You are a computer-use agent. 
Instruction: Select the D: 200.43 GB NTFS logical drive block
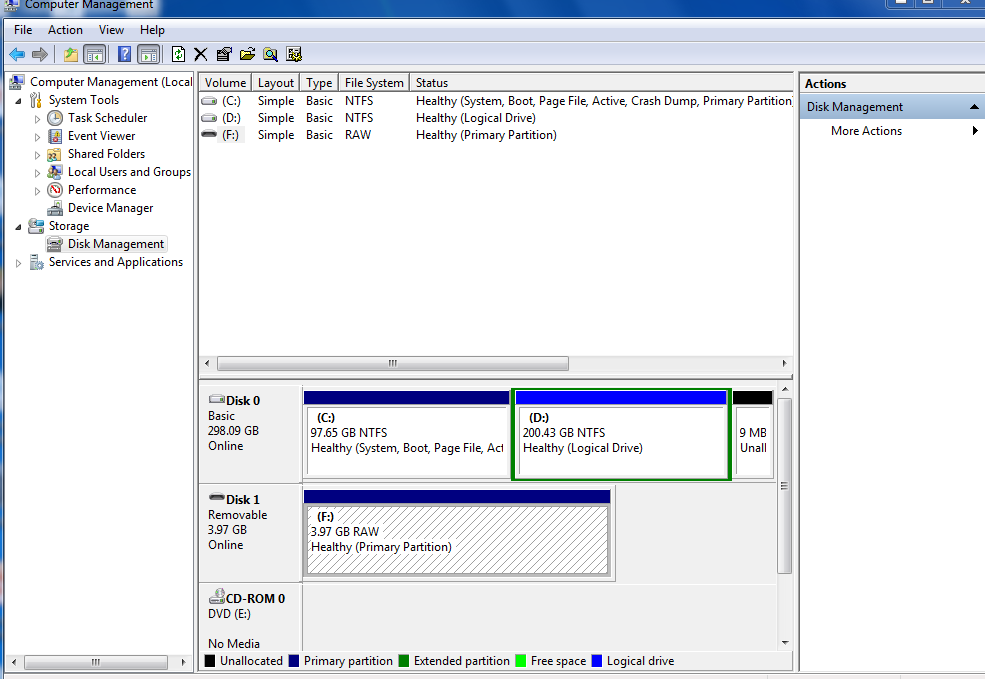(x=621, y=434)
